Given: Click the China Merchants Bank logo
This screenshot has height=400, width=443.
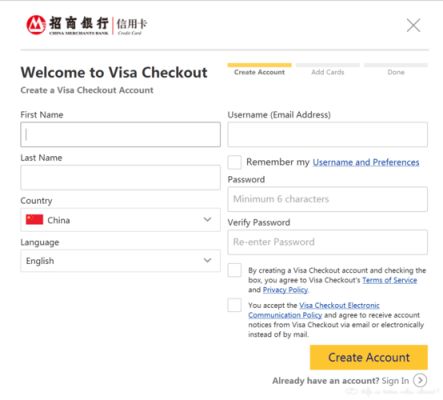Looking at the screenshot, I should pyautogui.click(x=87, y=25).
